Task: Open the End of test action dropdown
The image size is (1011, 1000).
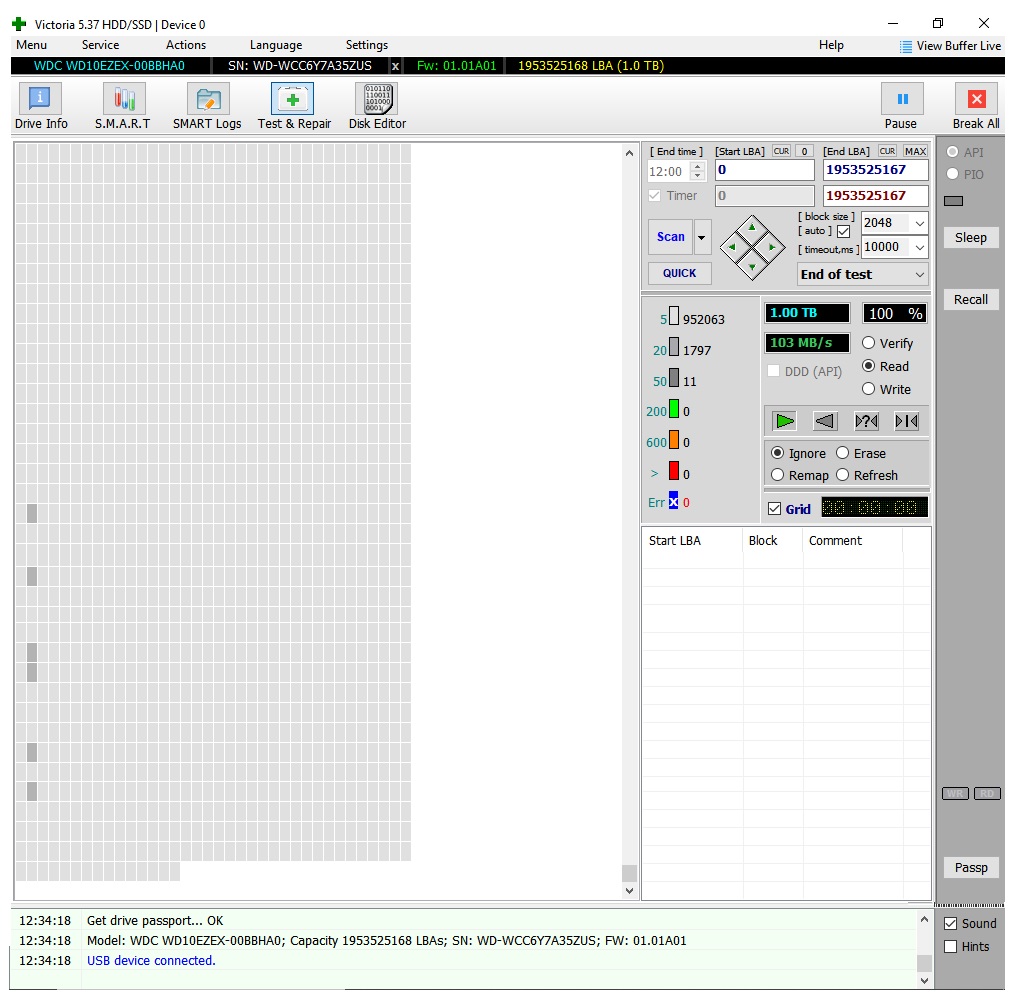Action: pyautogui.click(x=863, y=275)
